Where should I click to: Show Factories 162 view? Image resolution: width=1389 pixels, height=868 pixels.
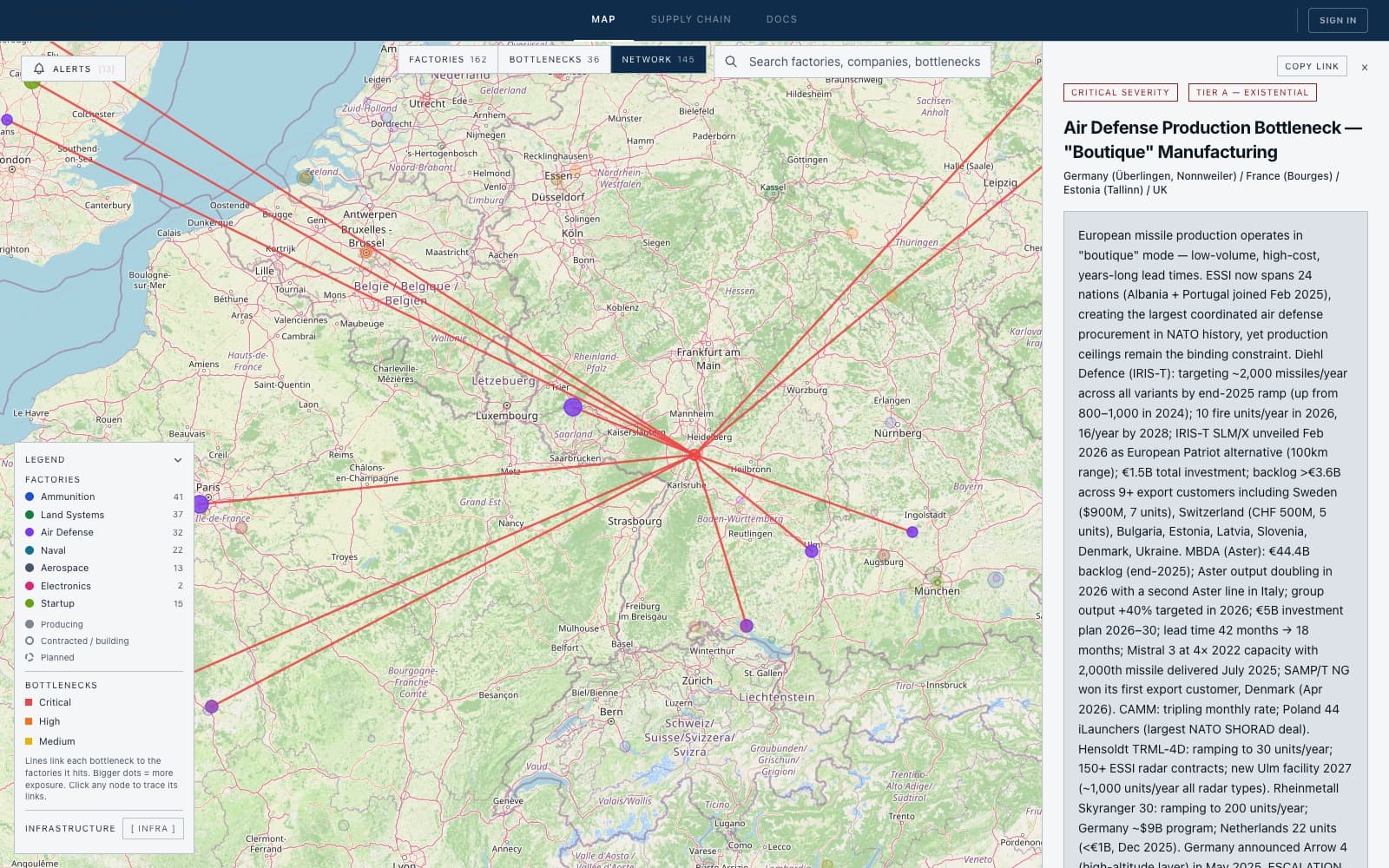click(x=448, y=60)
